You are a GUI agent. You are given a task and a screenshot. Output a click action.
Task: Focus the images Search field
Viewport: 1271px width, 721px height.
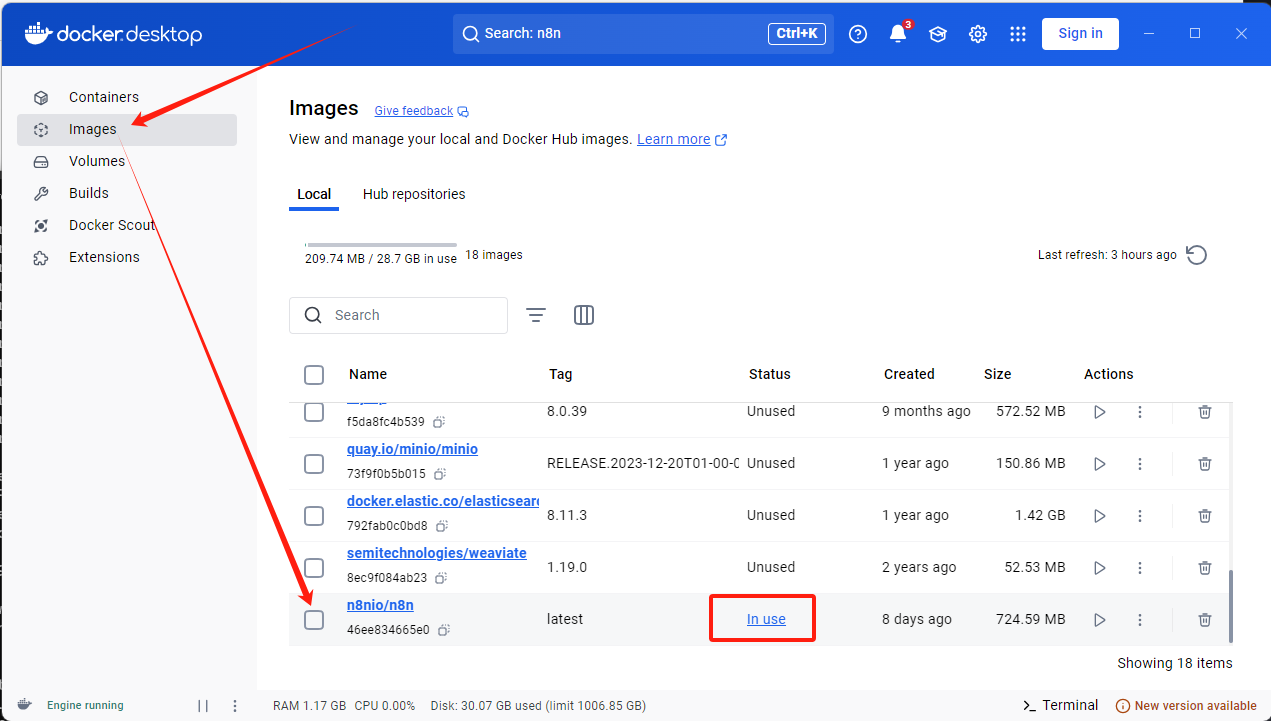coord(398,315)
